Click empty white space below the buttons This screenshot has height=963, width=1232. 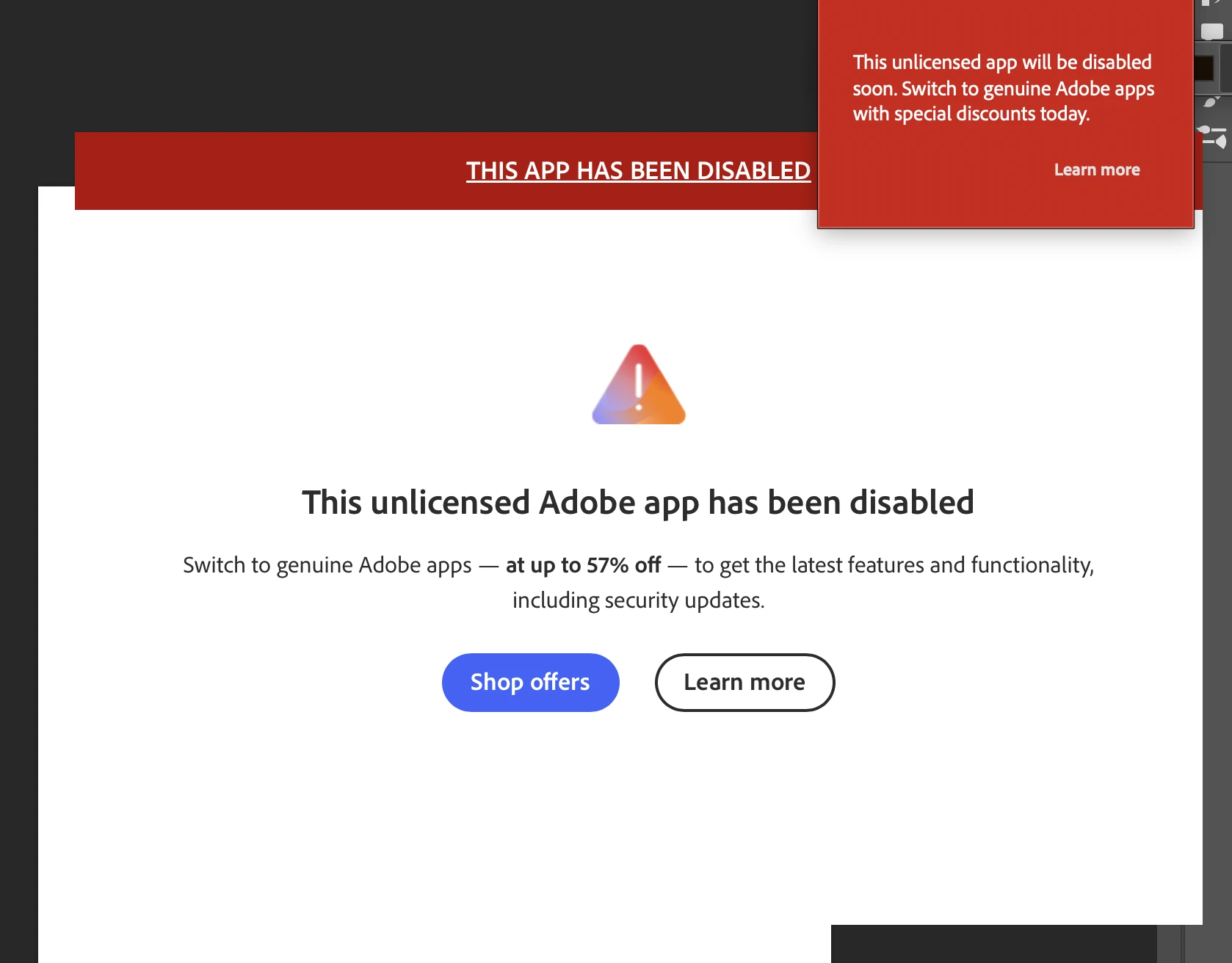pyautogui.click(x=638, y=822)
